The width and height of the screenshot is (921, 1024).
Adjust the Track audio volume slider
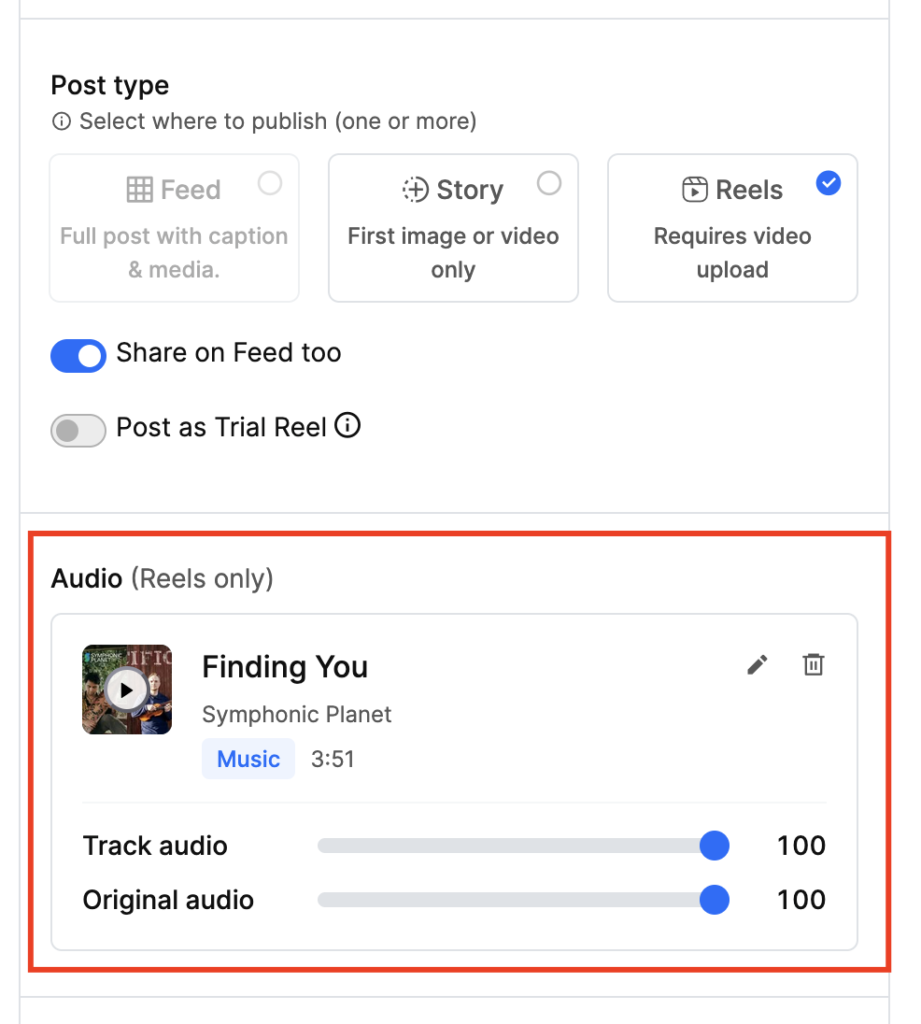click(523, 846)
